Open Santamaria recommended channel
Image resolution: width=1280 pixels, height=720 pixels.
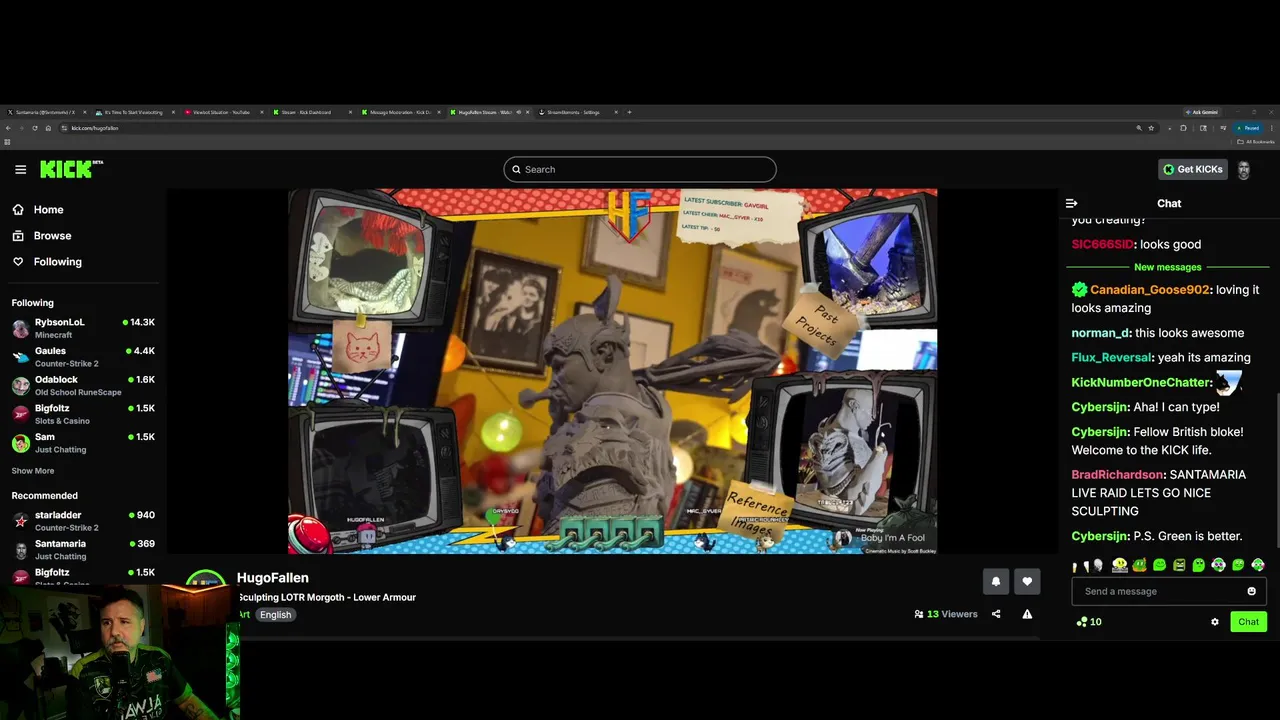click(x=83, y=550)
